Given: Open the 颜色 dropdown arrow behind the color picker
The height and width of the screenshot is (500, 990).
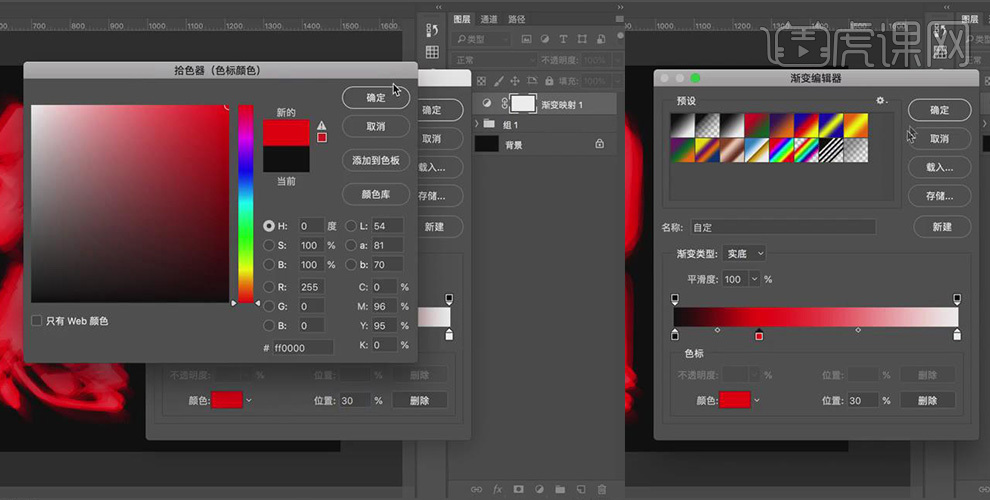Looking at the screenshot, I should click(249, 400).
